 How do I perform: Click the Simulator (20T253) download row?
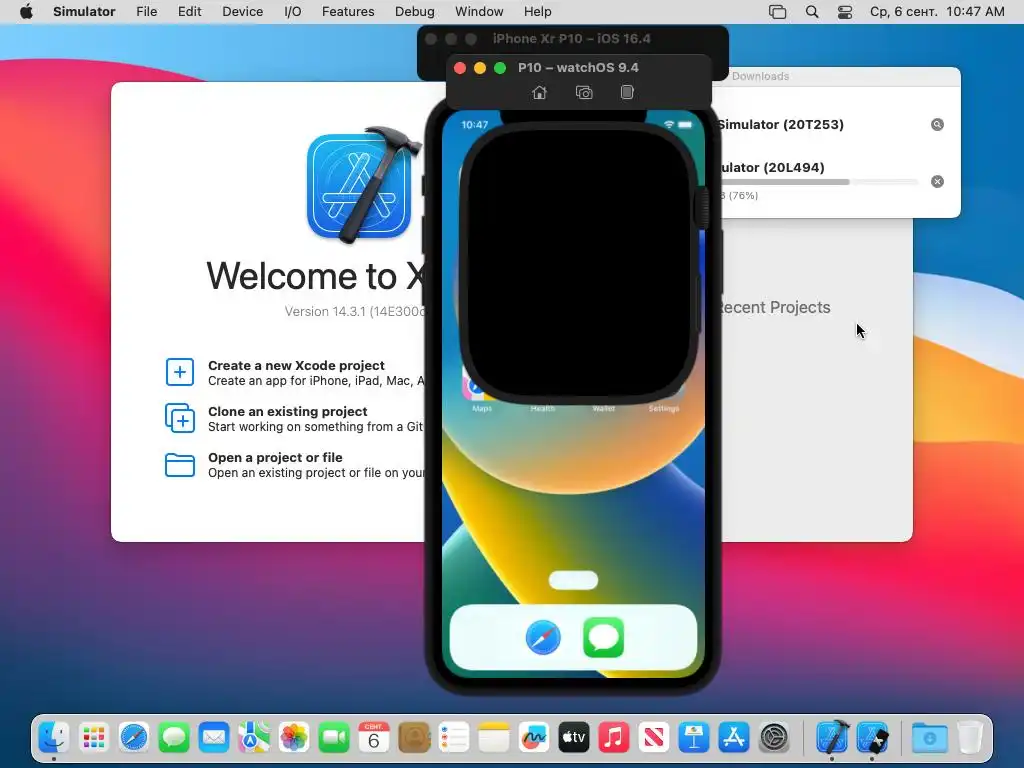click(x=836, y=125)
